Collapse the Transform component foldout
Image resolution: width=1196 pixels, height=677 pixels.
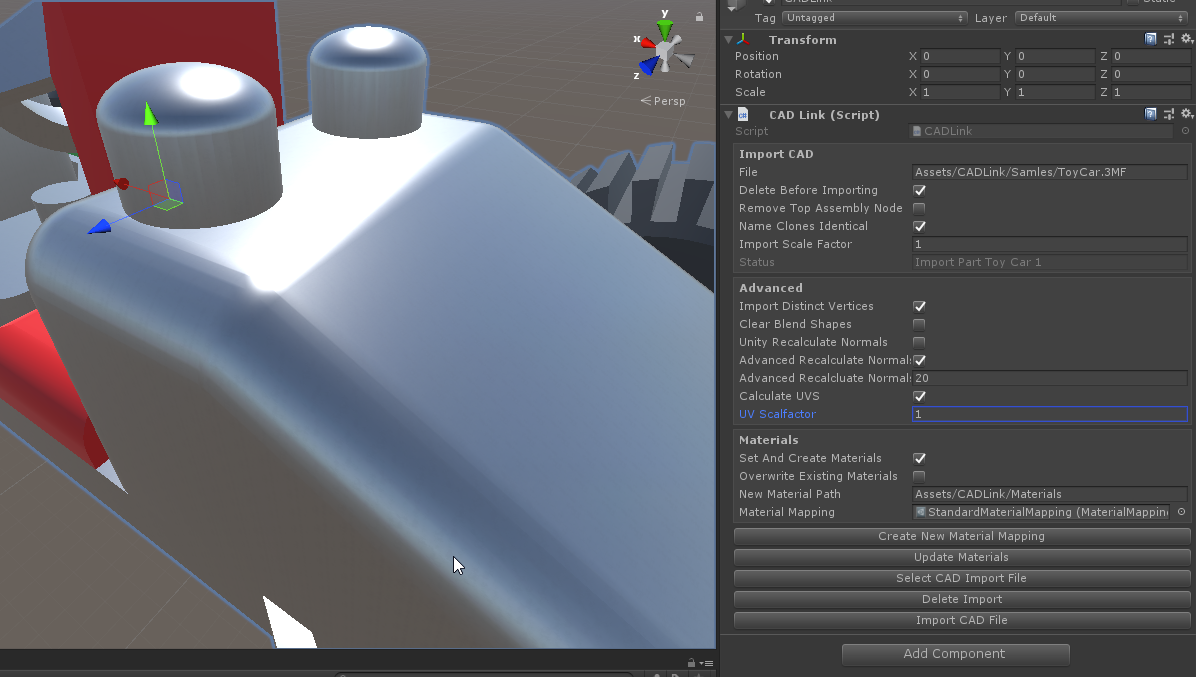click(728, 40)
